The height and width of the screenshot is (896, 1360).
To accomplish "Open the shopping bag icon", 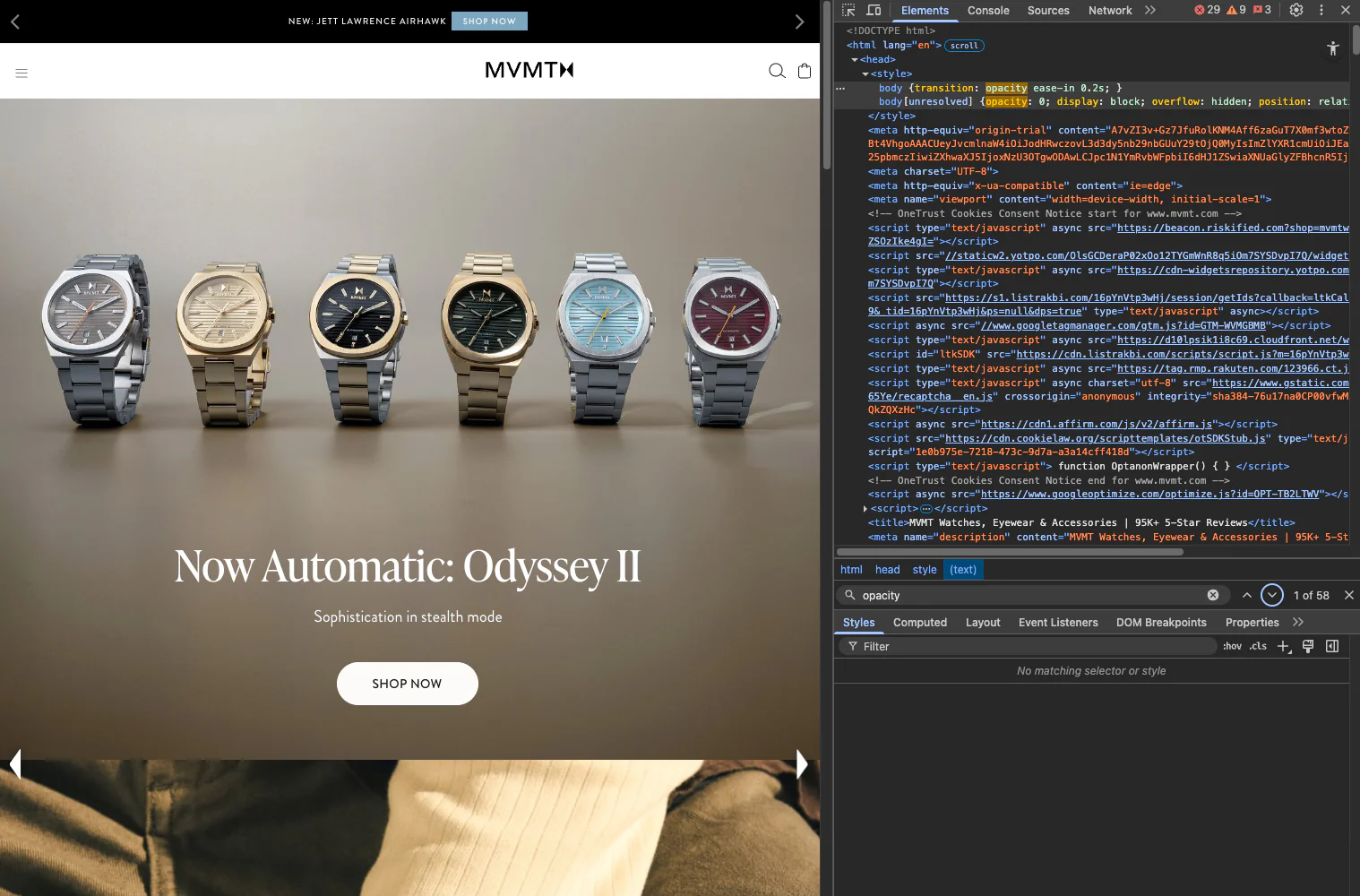I will (805, 71).
